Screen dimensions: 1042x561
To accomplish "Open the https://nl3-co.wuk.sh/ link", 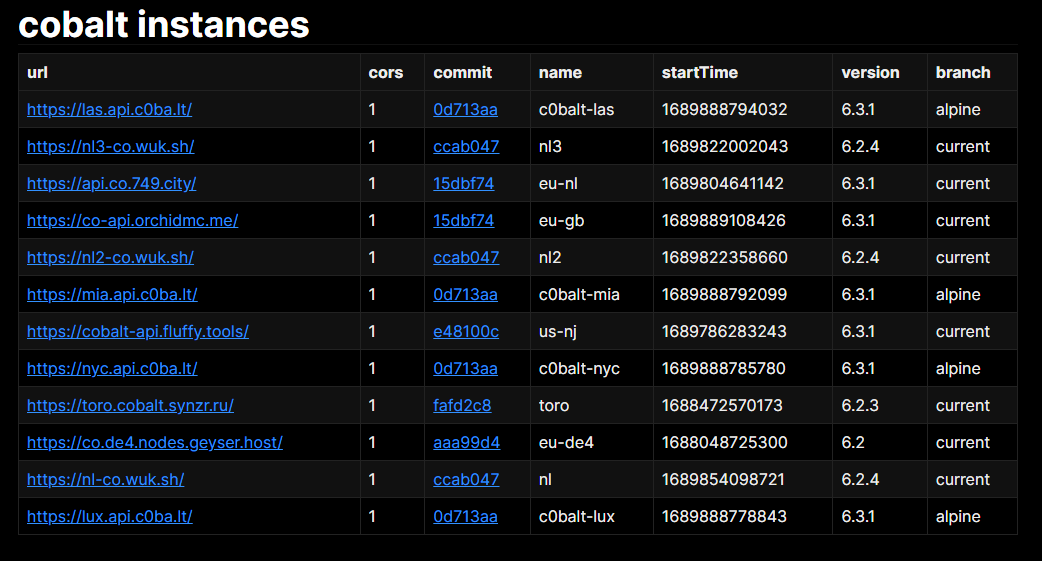I will (x=110, y=146).
